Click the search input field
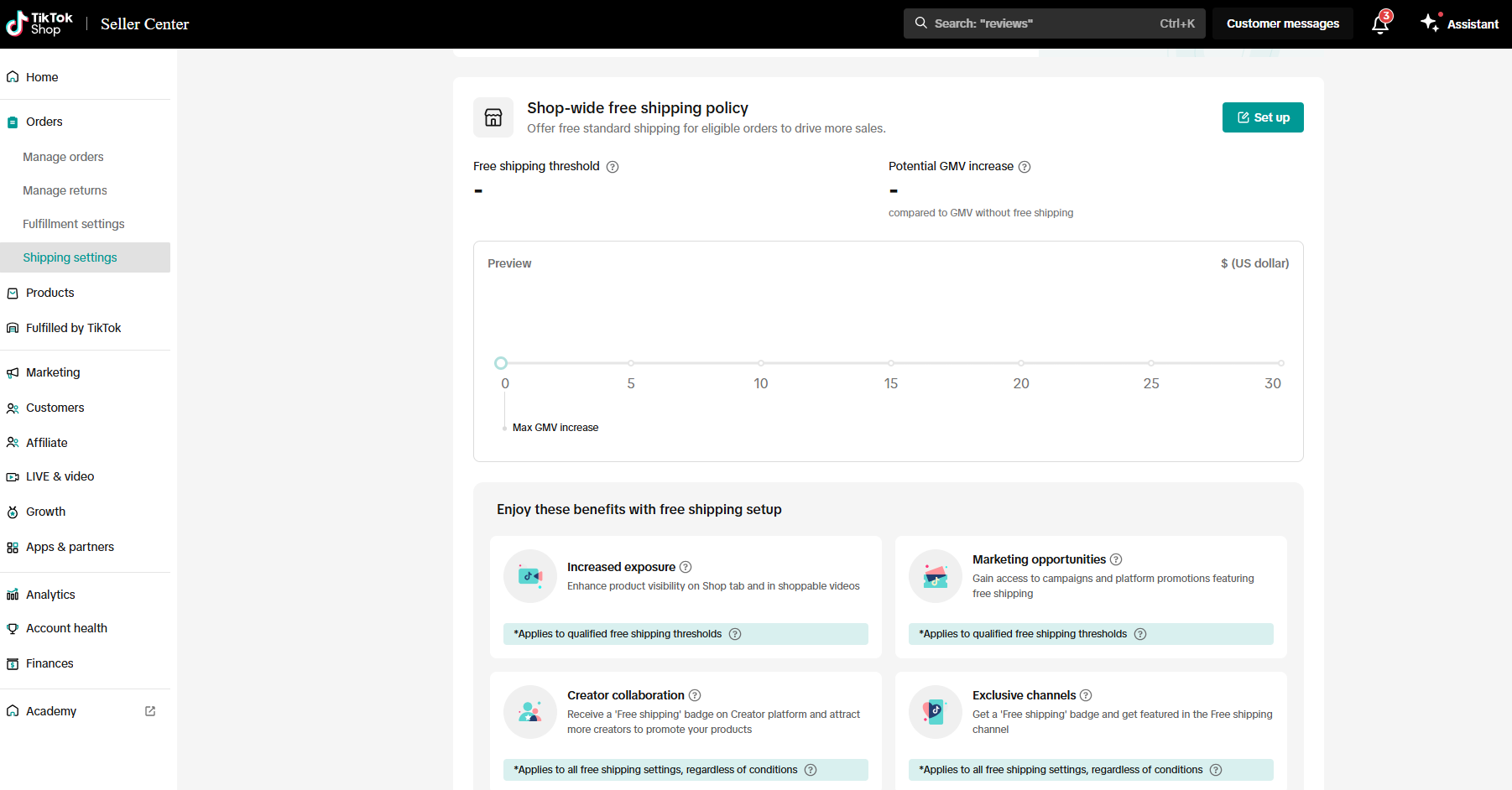The width and height of the screenshot is (1512, 790). click(x=1040, y=23)
